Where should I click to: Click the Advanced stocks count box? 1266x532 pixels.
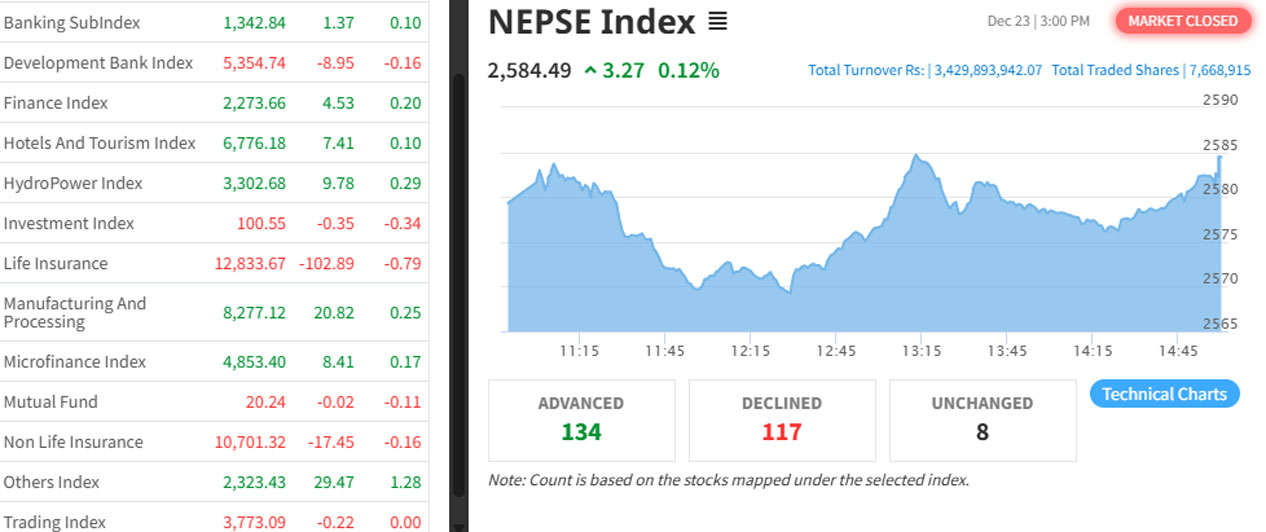tap(581, 420)
